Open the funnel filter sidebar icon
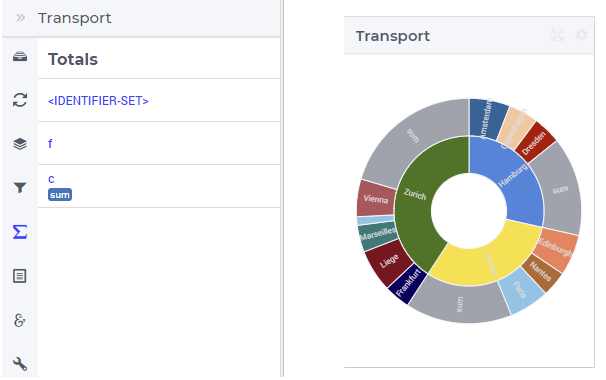This screenshot has height=380, width=606. click(x=20, y=187)
